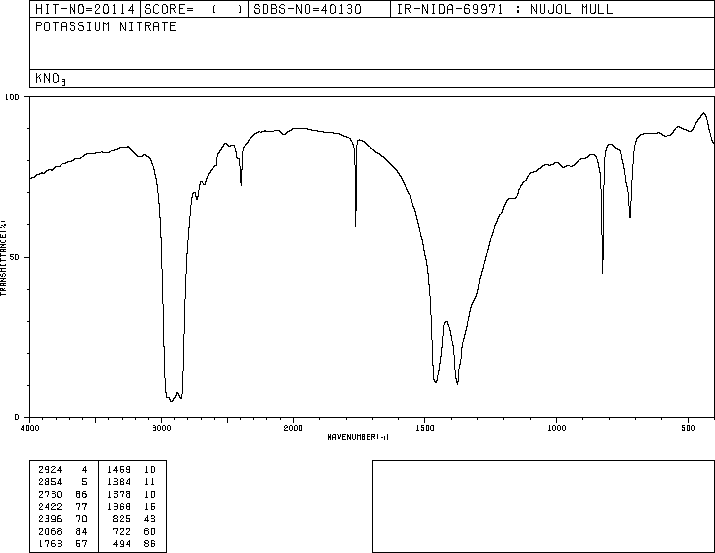Click transmittance value 60 beside 722
715x553 pixels.
pyautogui.click(x=150, y=531)
